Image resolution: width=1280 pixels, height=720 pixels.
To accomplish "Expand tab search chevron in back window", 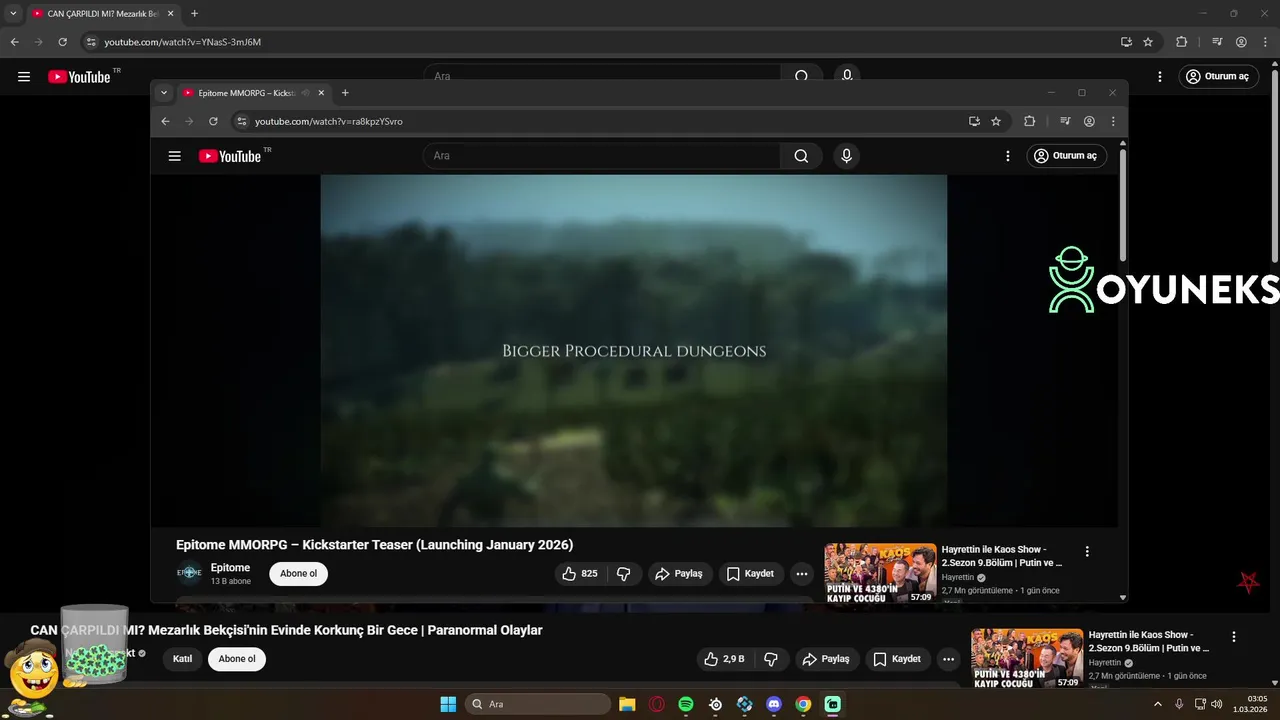I will (13, 14).
